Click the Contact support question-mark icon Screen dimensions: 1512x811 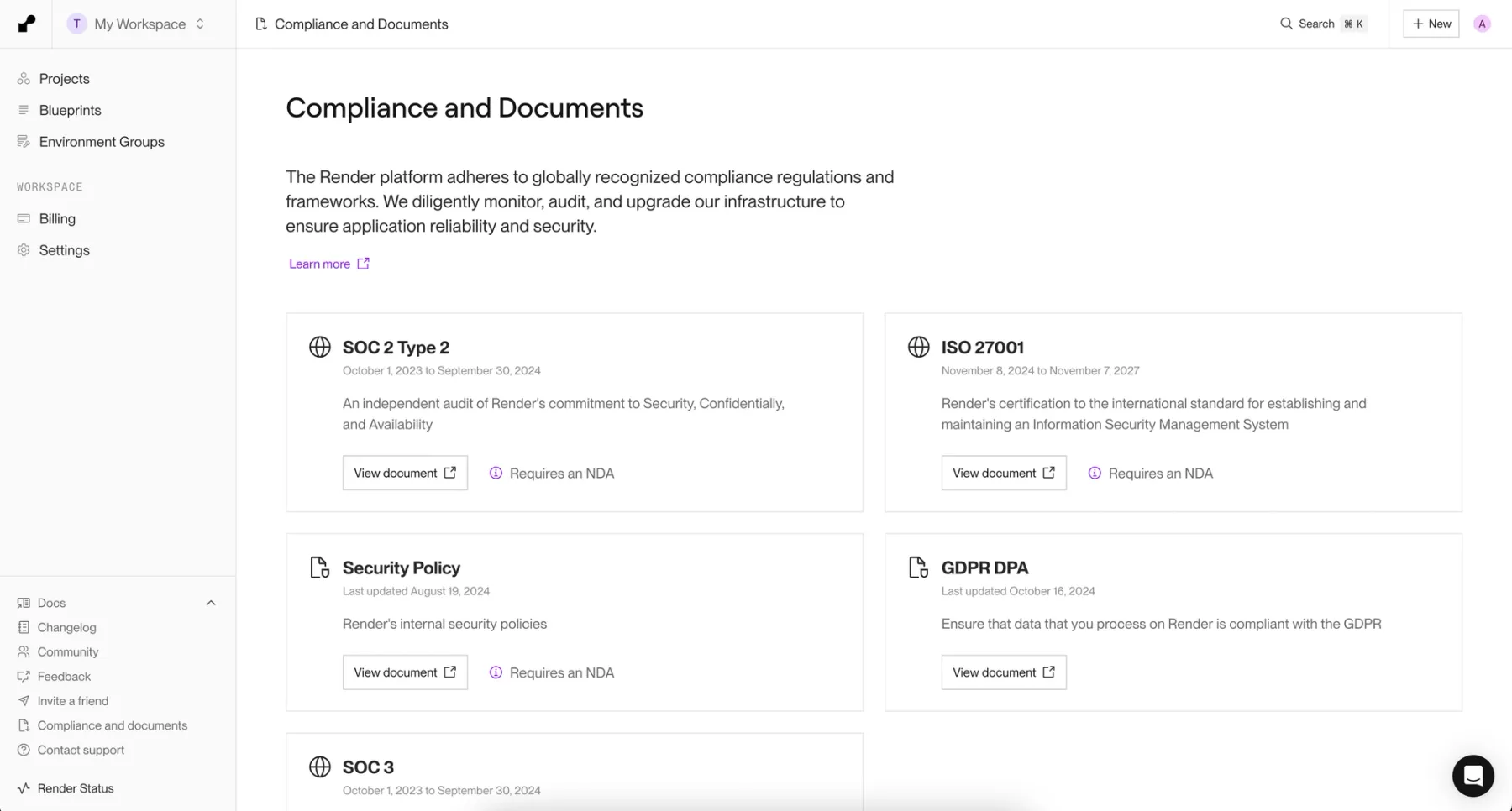coord(22,750)
